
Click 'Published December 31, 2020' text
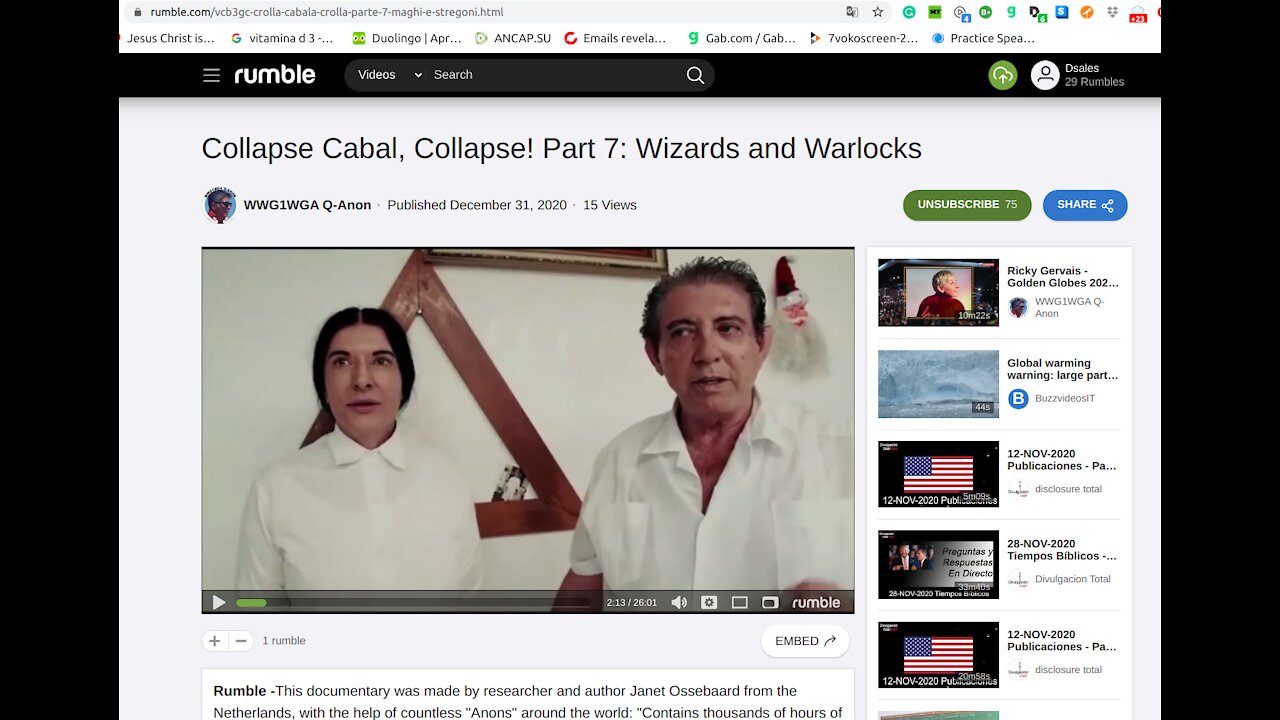pos(477,205)
